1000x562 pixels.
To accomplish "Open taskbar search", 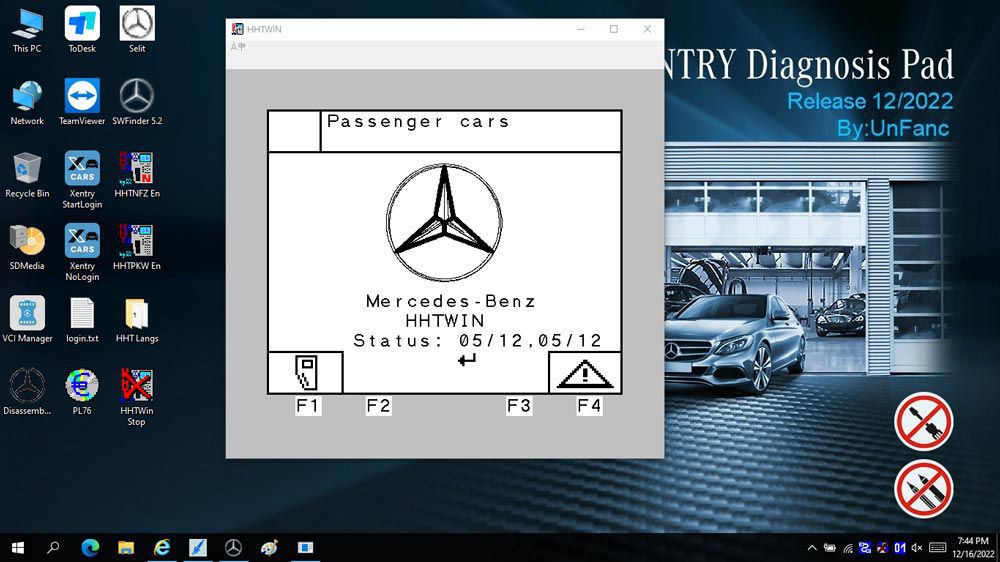I will (x=54, y=548).
